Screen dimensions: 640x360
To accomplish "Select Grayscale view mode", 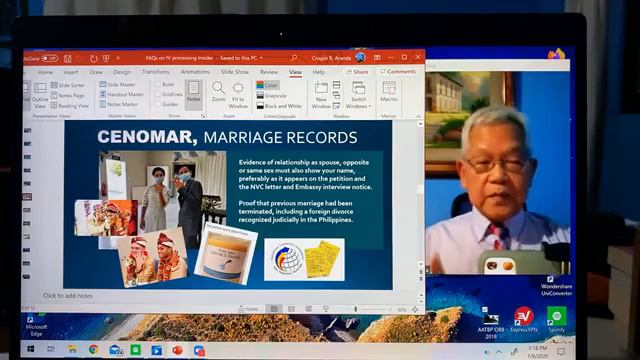I will (271, 96).
